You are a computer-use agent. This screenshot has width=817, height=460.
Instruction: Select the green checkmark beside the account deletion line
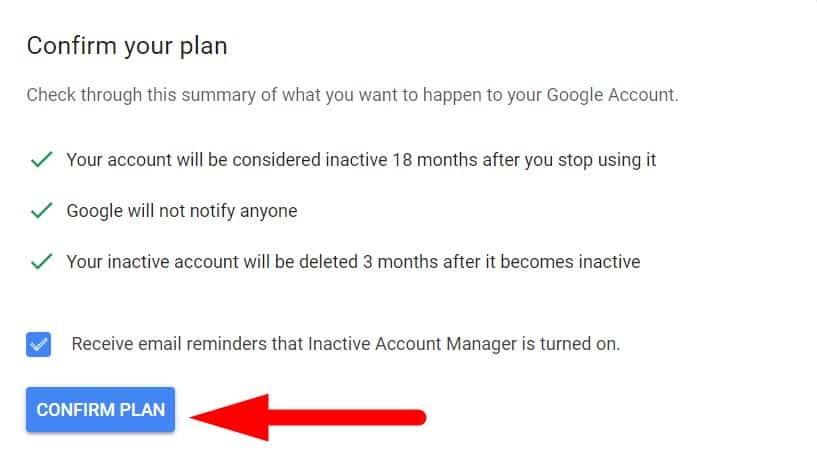click(41, 262)
